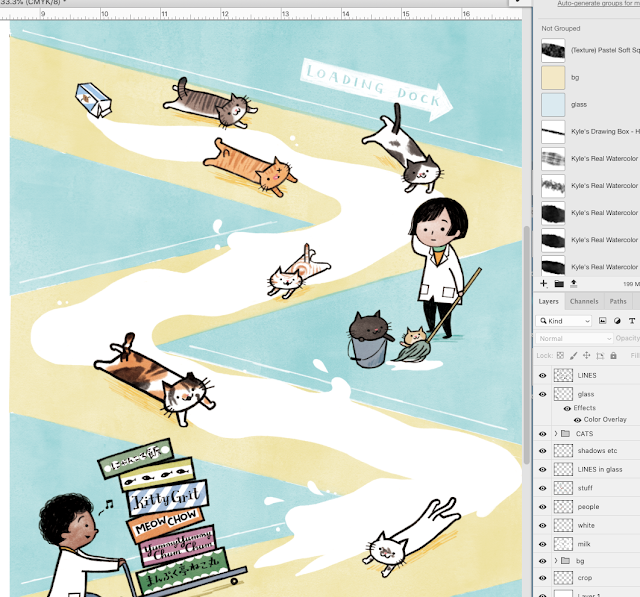Hide the milk layer
This screenshot has width=640, height=597.
[542, 544]
